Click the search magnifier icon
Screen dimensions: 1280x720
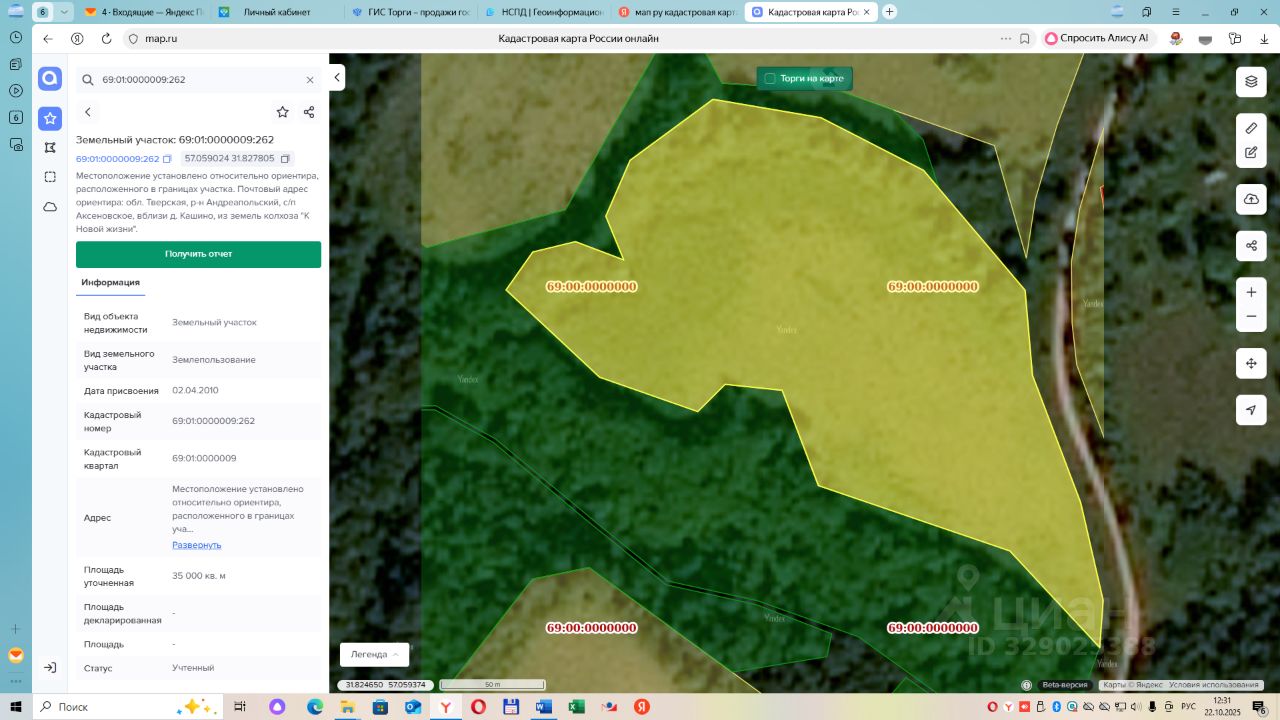[88, 80]
